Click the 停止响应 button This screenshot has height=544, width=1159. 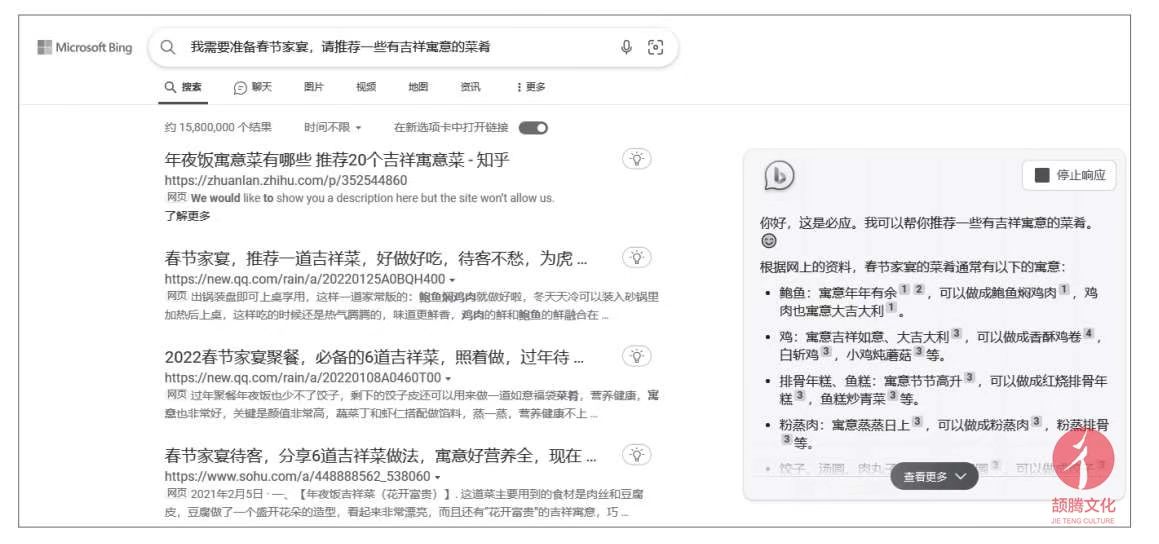click(1070, 175)
